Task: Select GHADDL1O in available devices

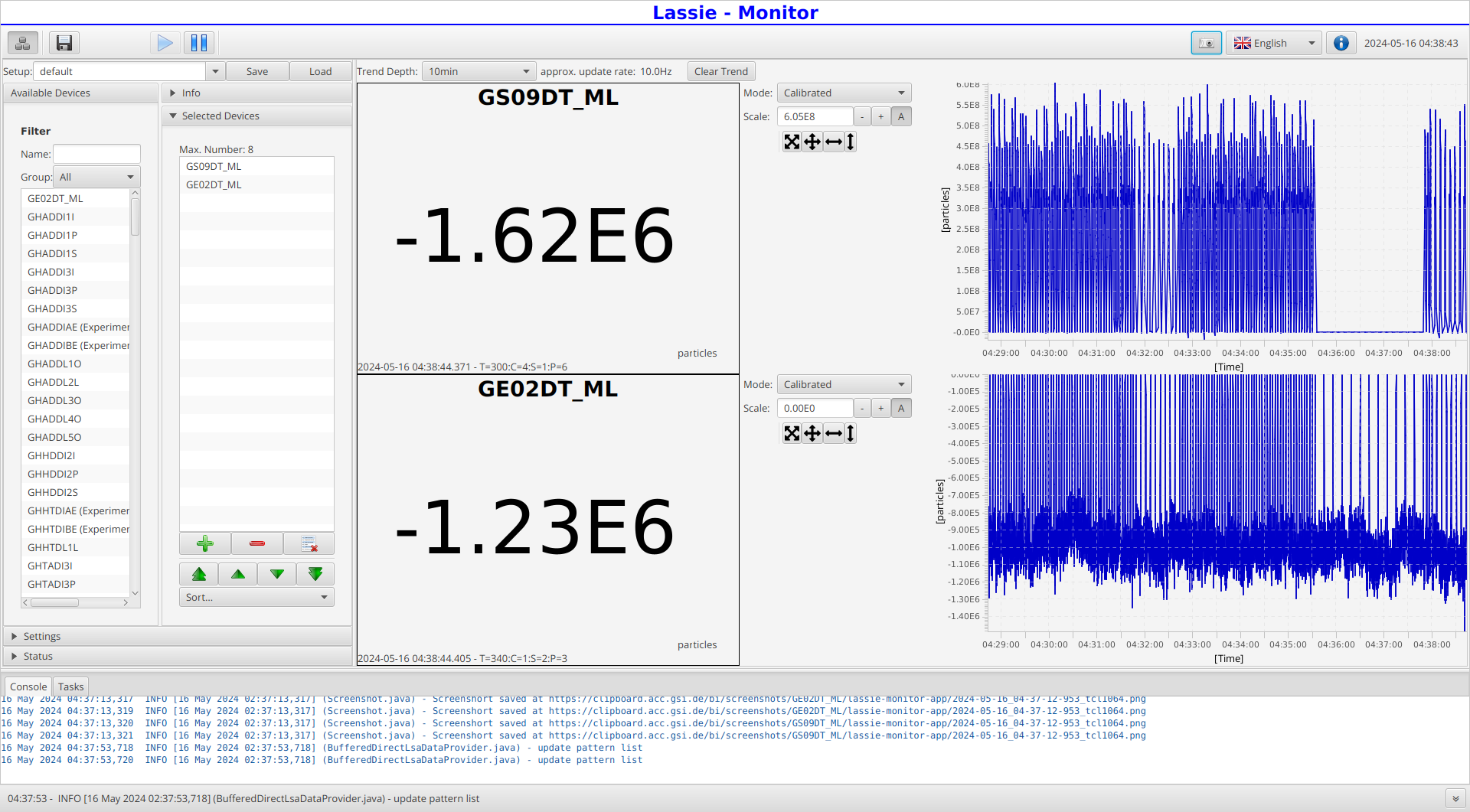Action: tap(76, 364)
